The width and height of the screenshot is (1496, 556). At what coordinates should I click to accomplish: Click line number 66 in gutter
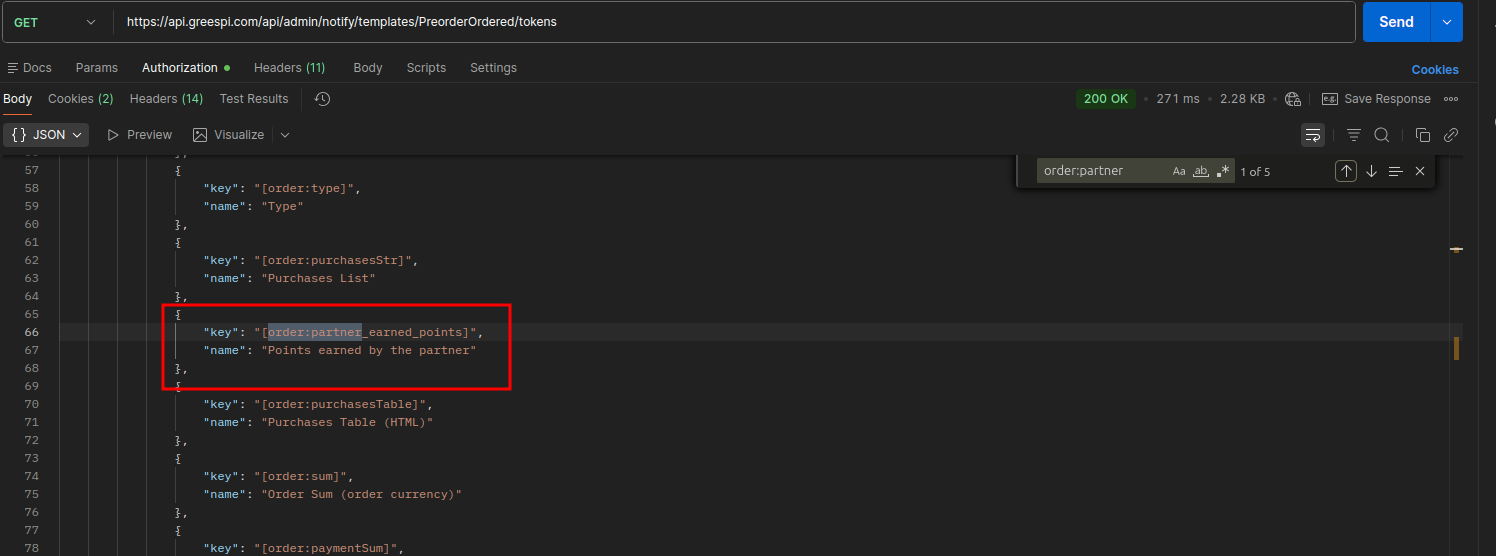click(31, 332)
